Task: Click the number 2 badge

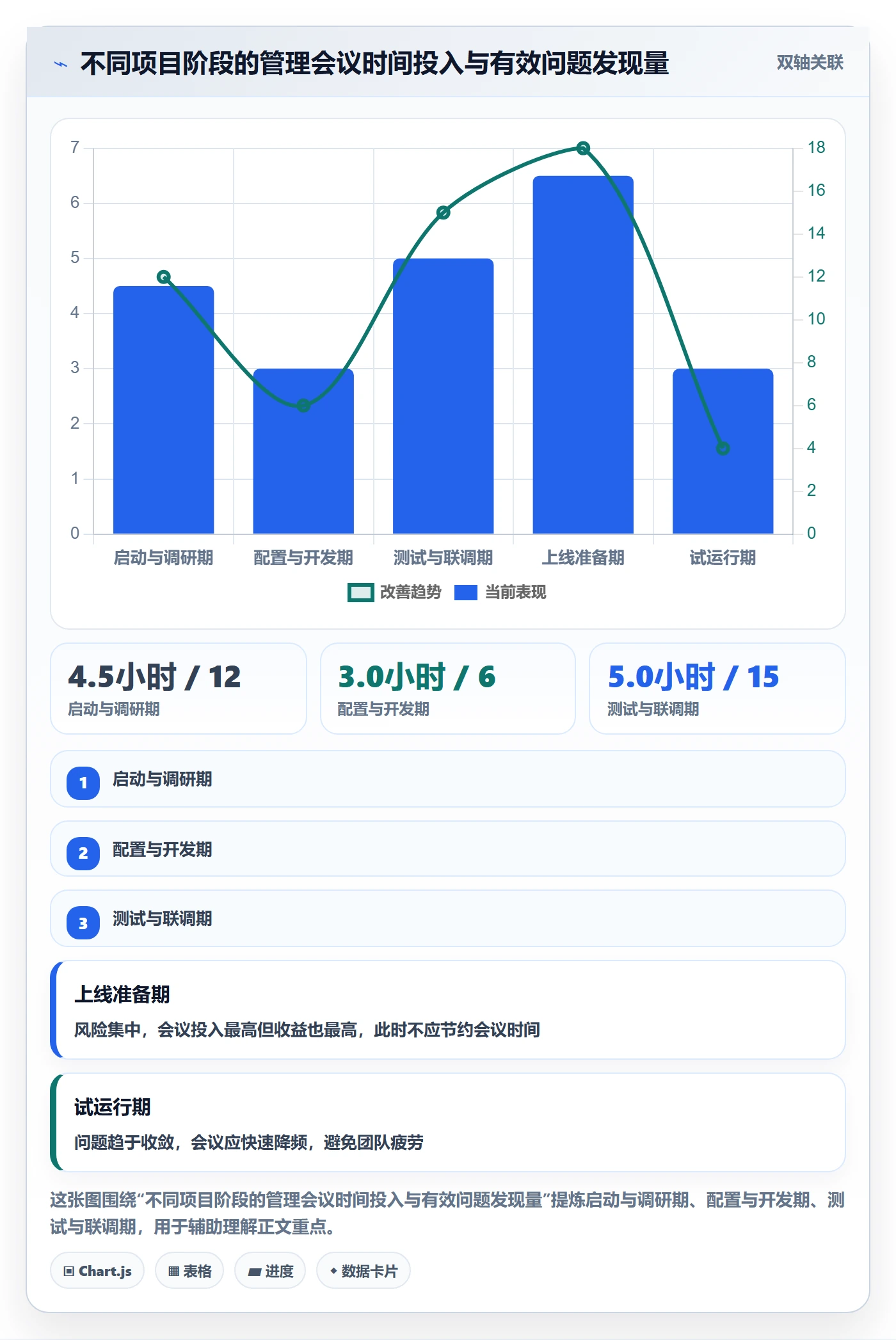Action: 83,853
